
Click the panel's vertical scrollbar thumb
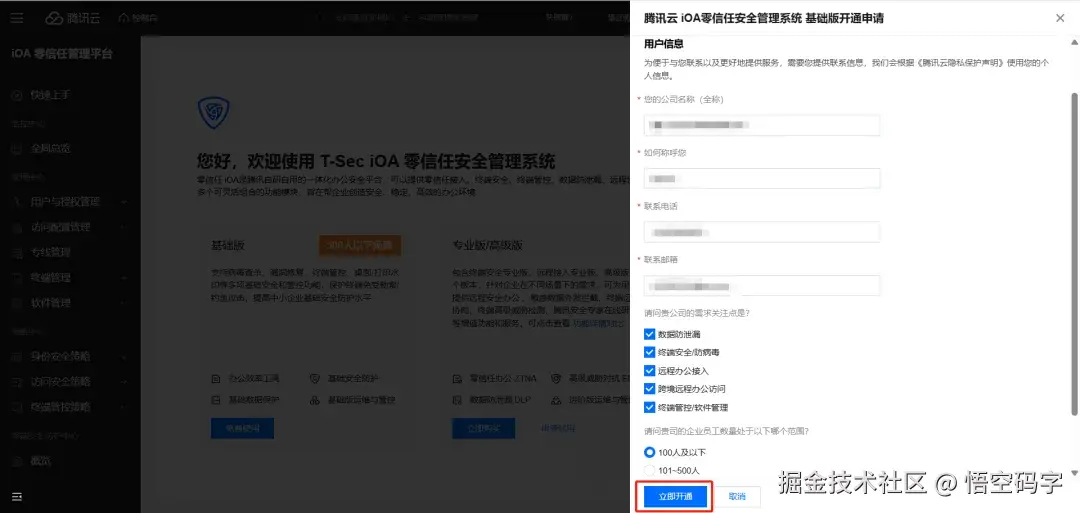point(1074,253)
